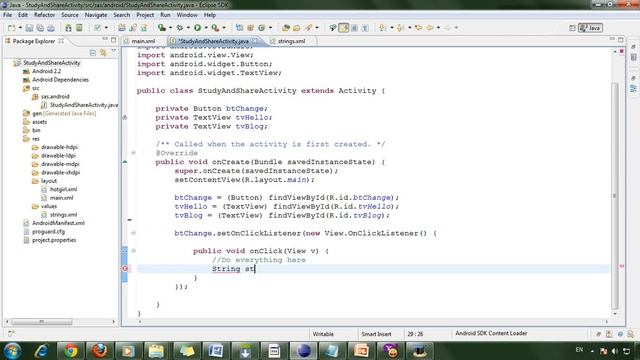Collapse the layout folder in Package Explorer
Viewport: 640px width, 360px height.
(44, 181)
